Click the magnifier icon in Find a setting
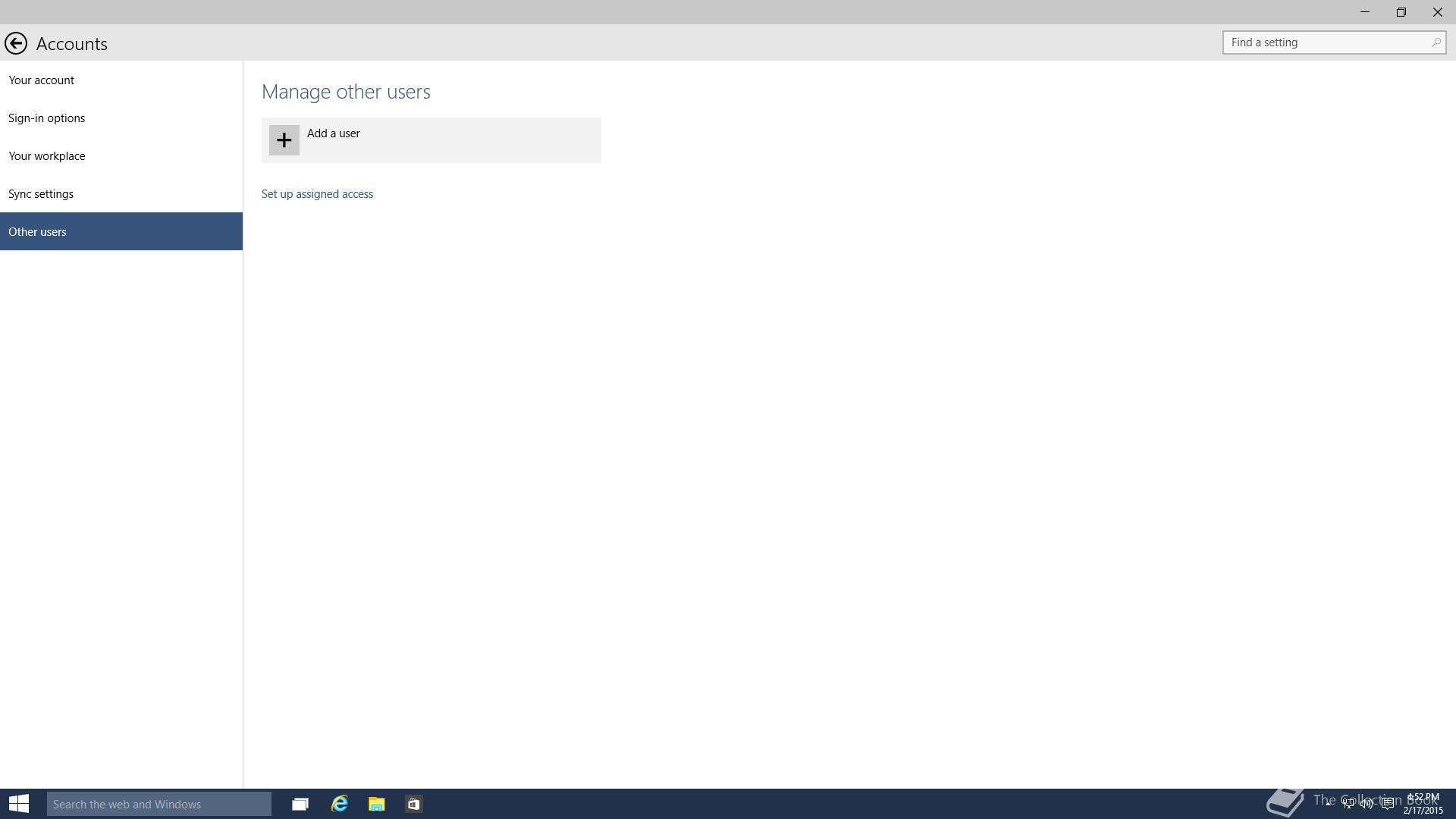This screenshot has width=1456, height=819. tap(1436, 42)
